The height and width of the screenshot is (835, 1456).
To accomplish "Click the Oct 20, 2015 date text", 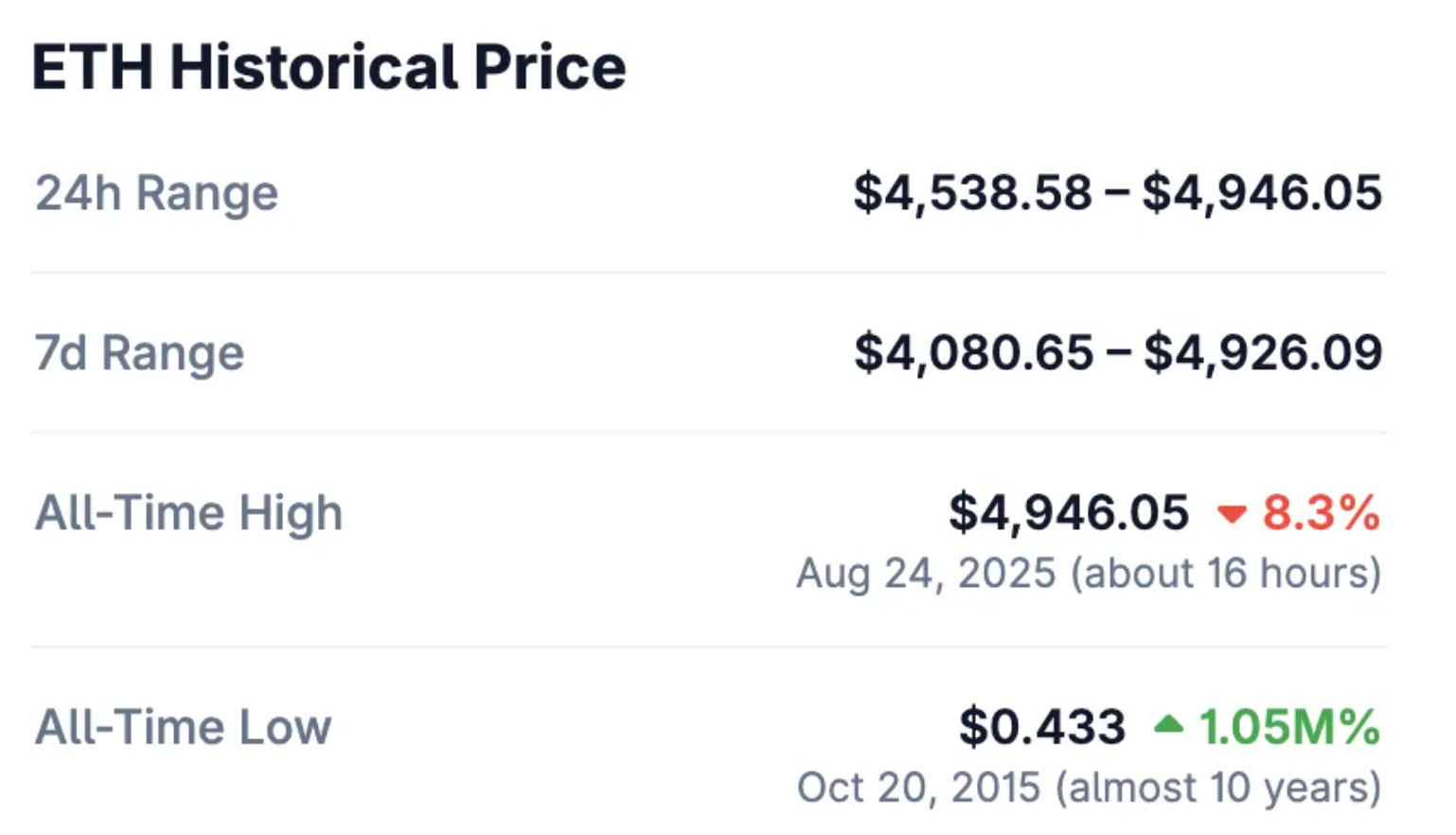I will tap(918, 788).
